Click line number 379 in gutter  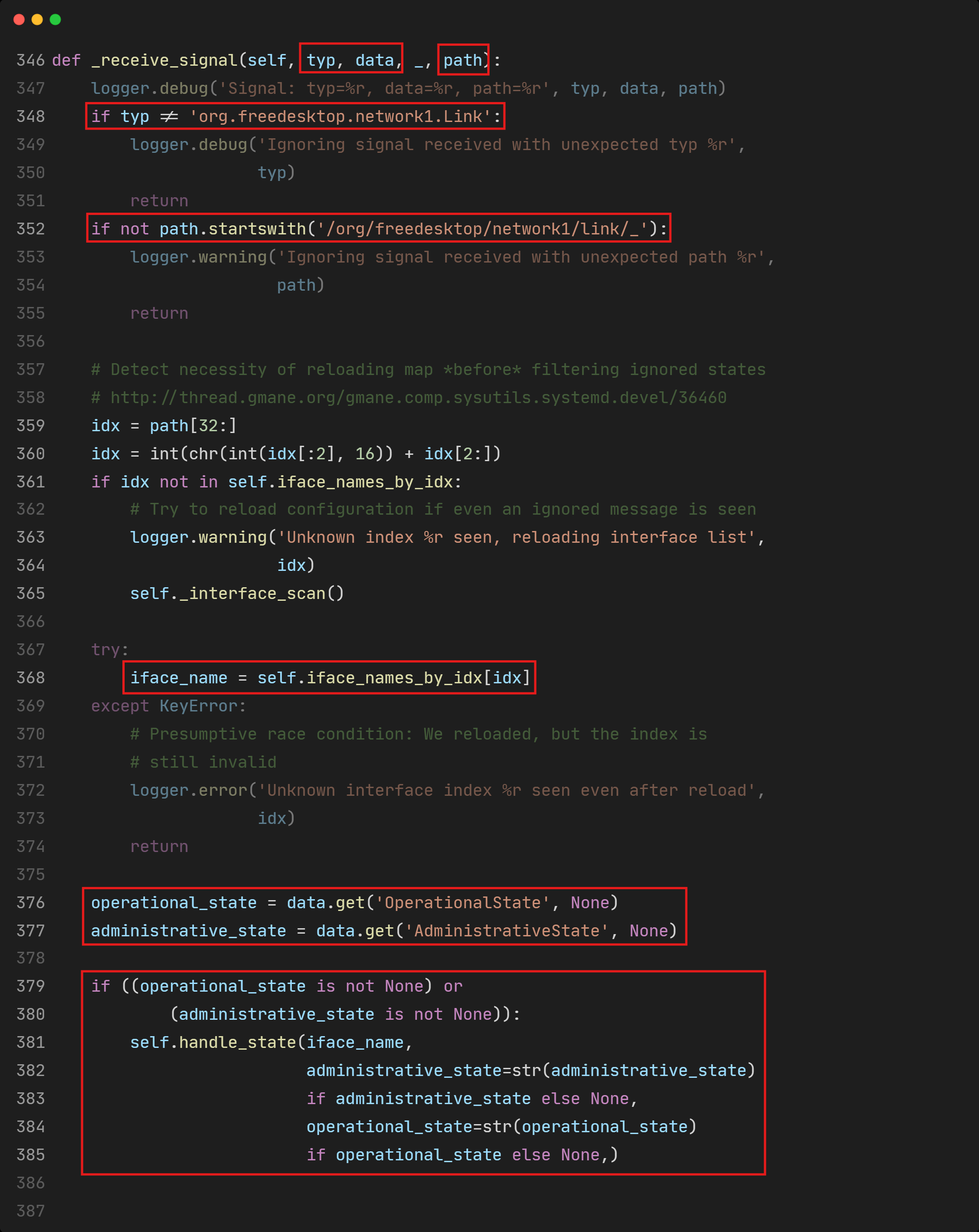[30, 986]
